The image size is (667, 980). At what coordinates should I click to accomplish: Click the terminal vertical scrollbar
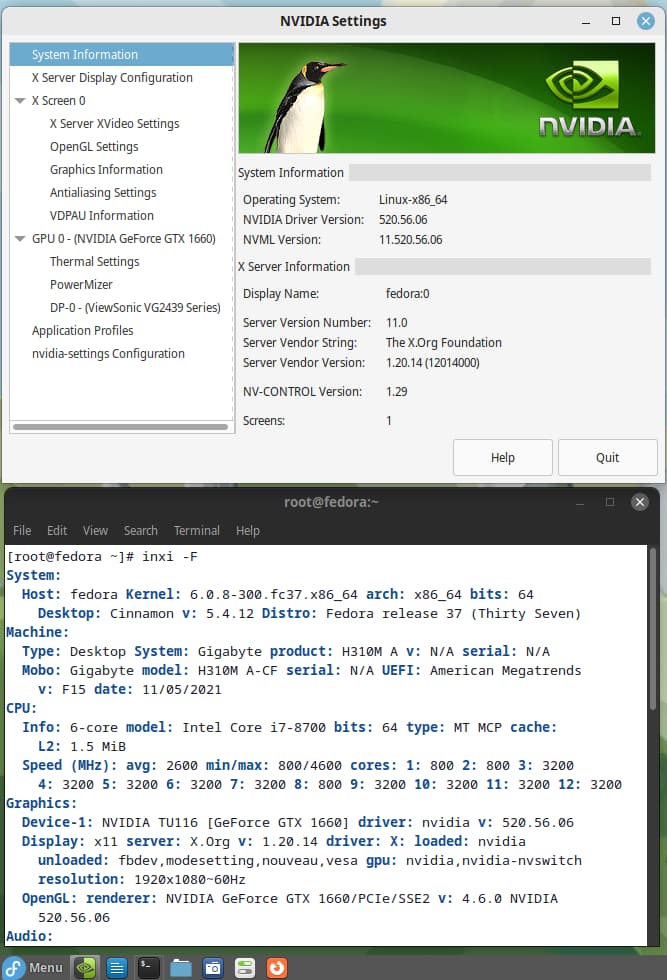653,629
